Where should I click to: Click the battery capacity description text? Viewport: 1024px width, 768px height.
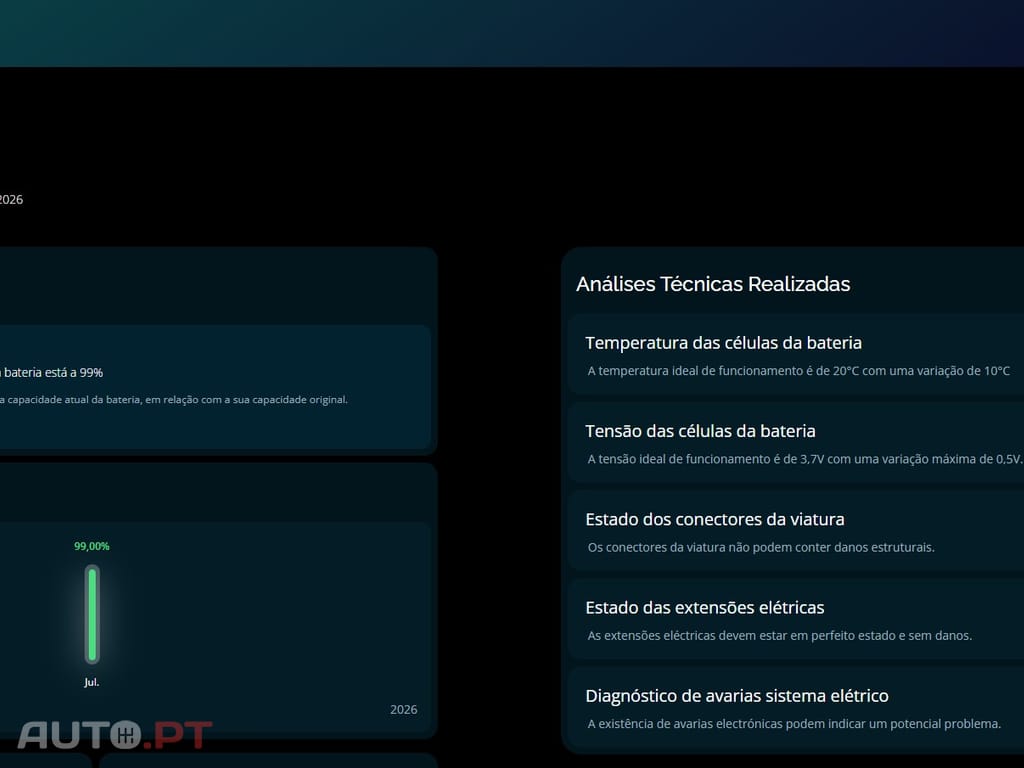[x=174, y=400]
